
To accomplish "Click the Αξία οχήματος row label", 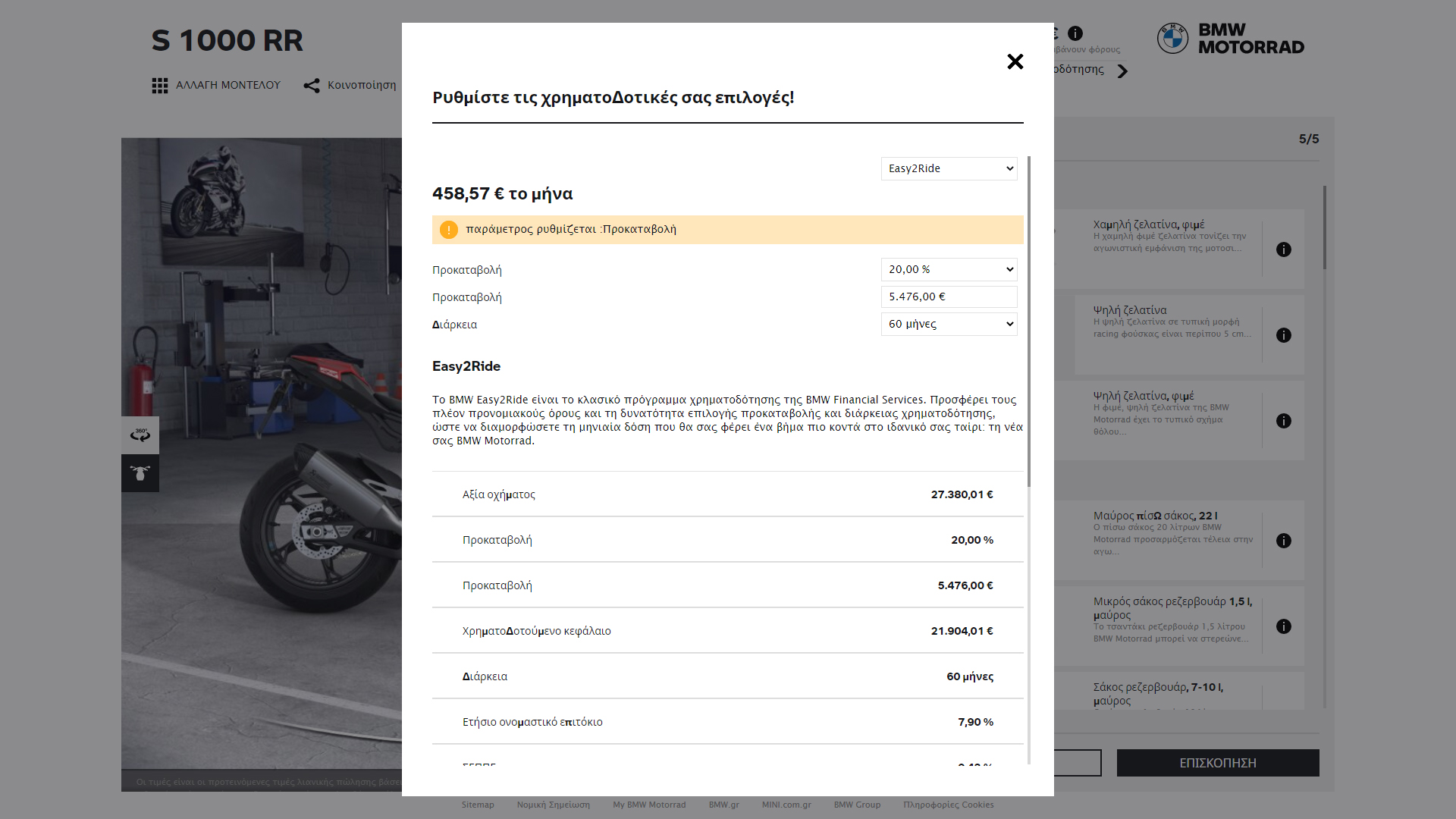I will pyautogui.click(x=499, y=494).
